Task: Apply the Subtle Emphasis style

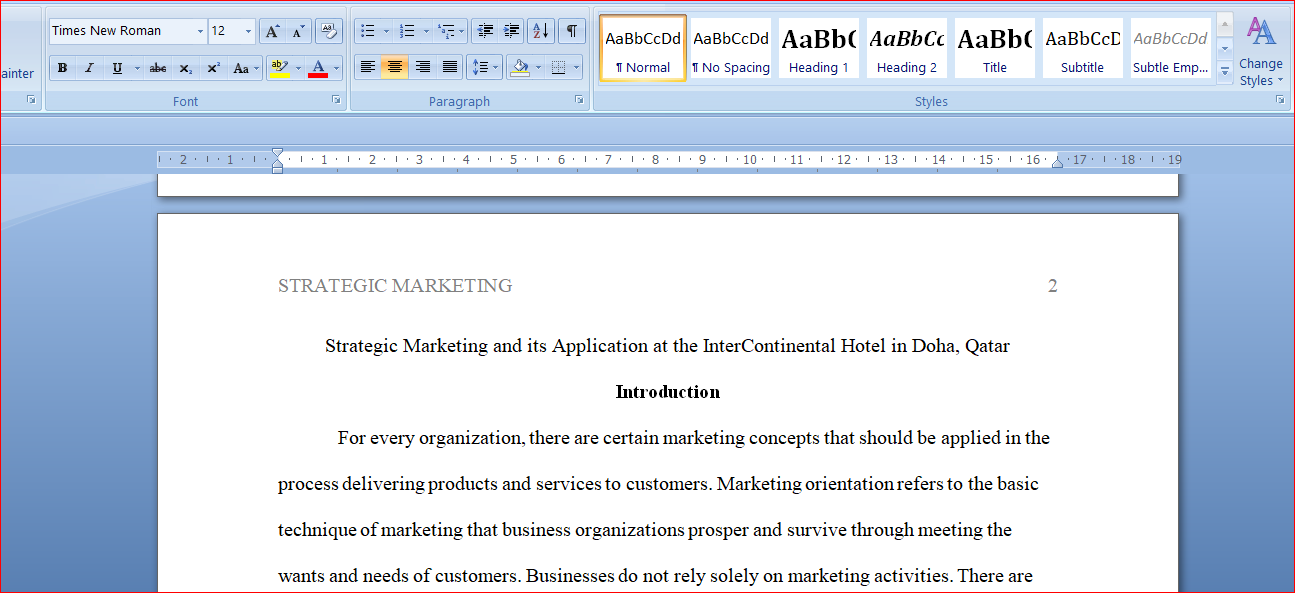Action: (1171, 48)
